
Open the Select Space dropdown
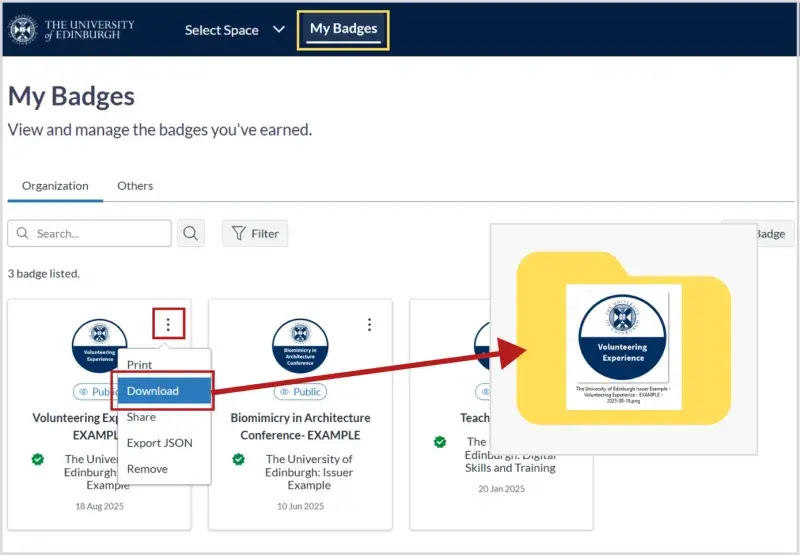(x=235, y=30)
